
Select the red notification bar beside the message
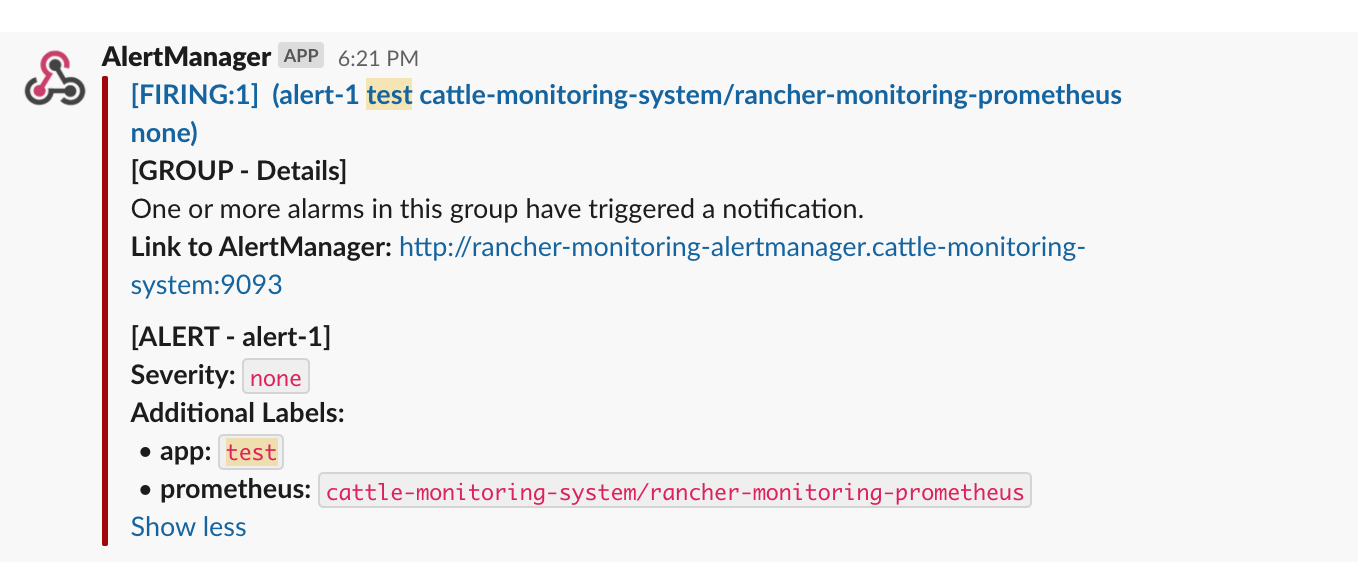point(104,300)
